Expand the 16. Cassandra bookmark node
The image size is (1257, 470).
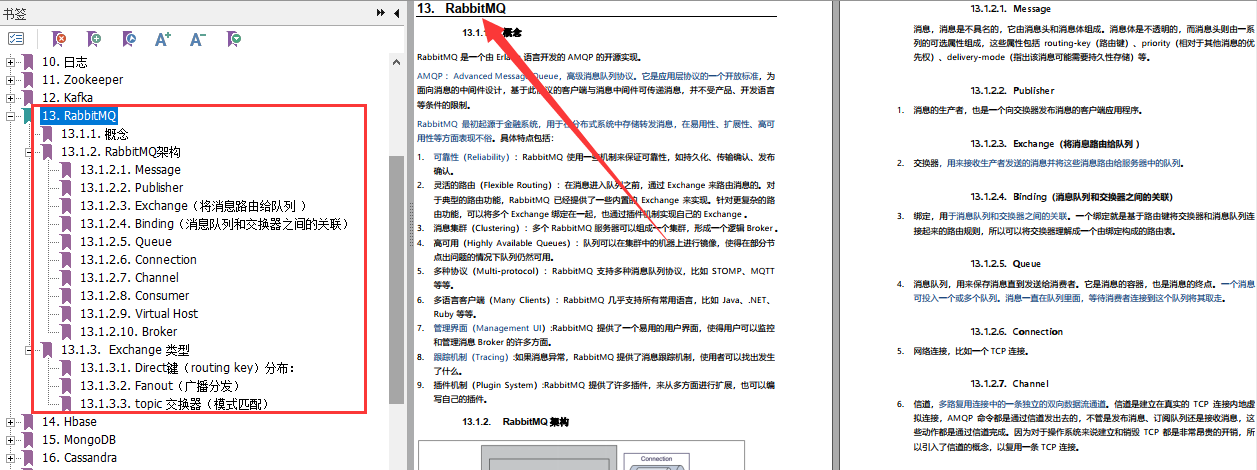tap(11, 458)
